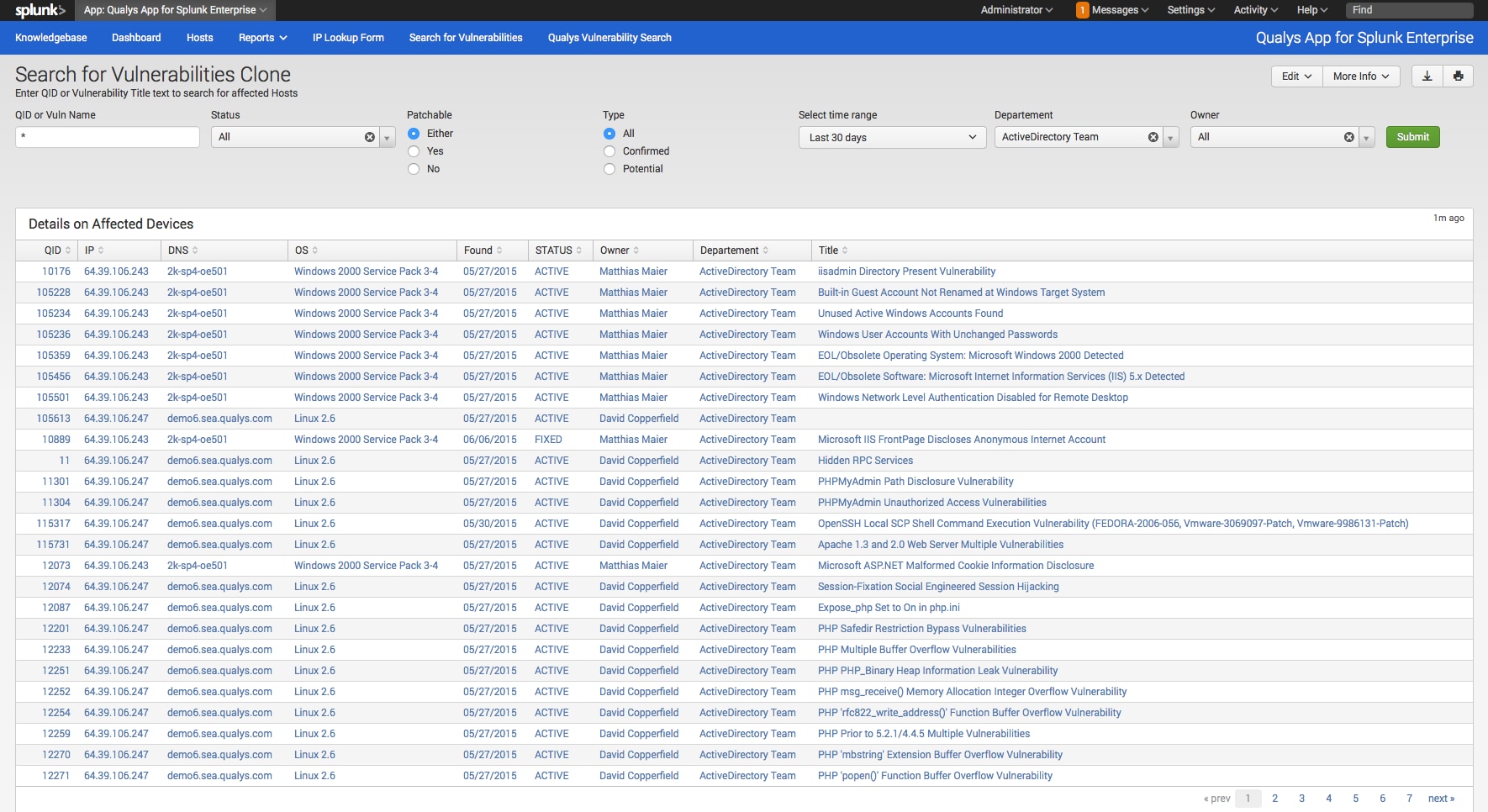Viewport: 1488px width, 812px height.
Task: Open the messages count badge
Action: pyautogui.click(x=1083, y=10)
